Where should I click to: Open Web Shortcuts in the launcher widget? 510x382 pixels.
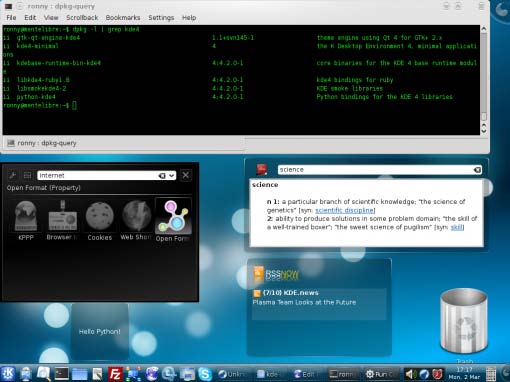point(136,220)
